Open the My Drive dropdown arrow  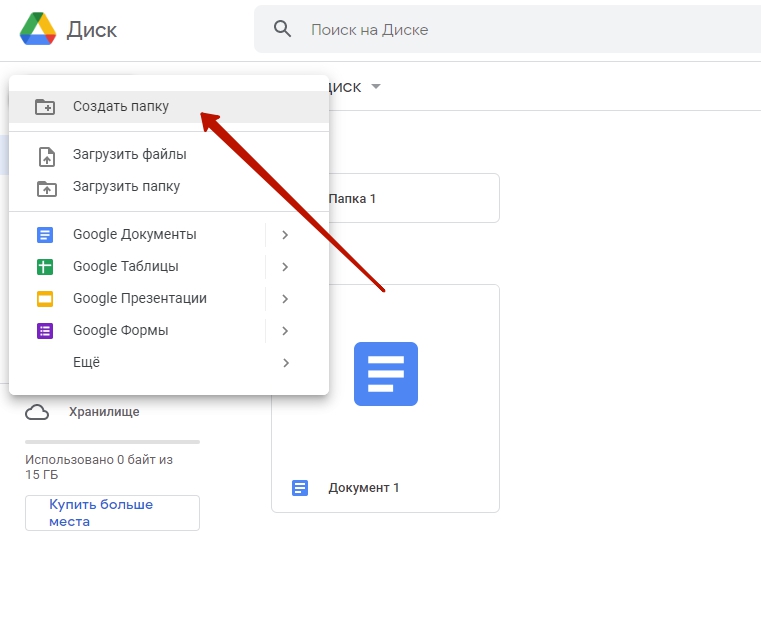point(376,87)
